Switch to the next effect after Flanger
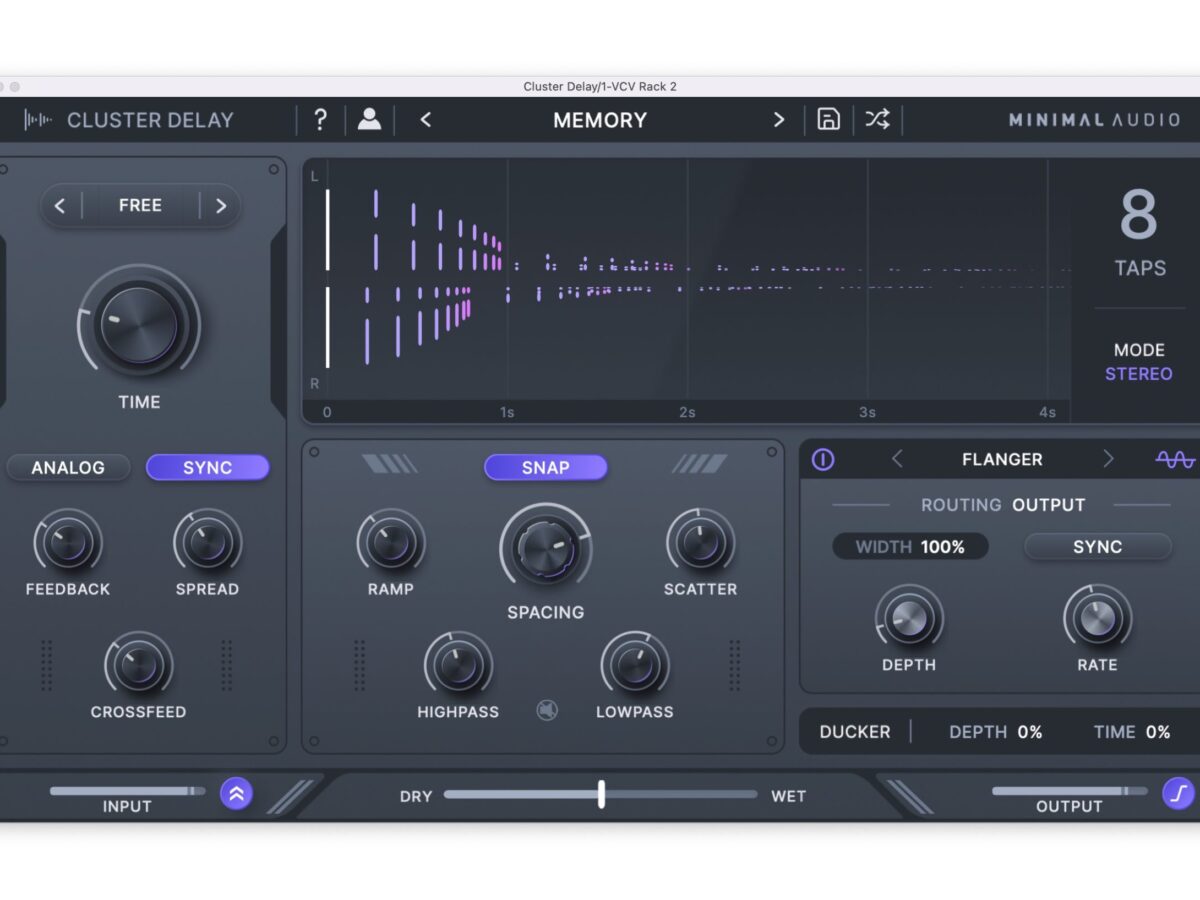 click(x=1108, y=459)
